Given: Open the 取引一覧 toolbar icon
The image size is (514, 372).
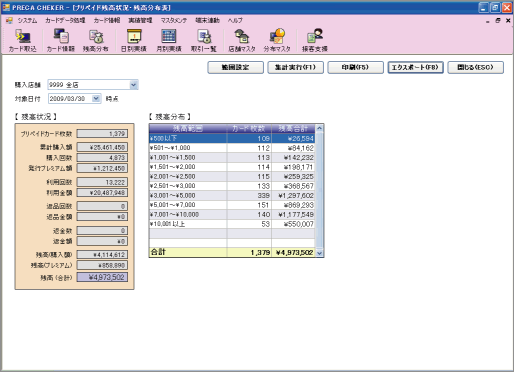Looking at the screenshot, I should click(204, 40).
